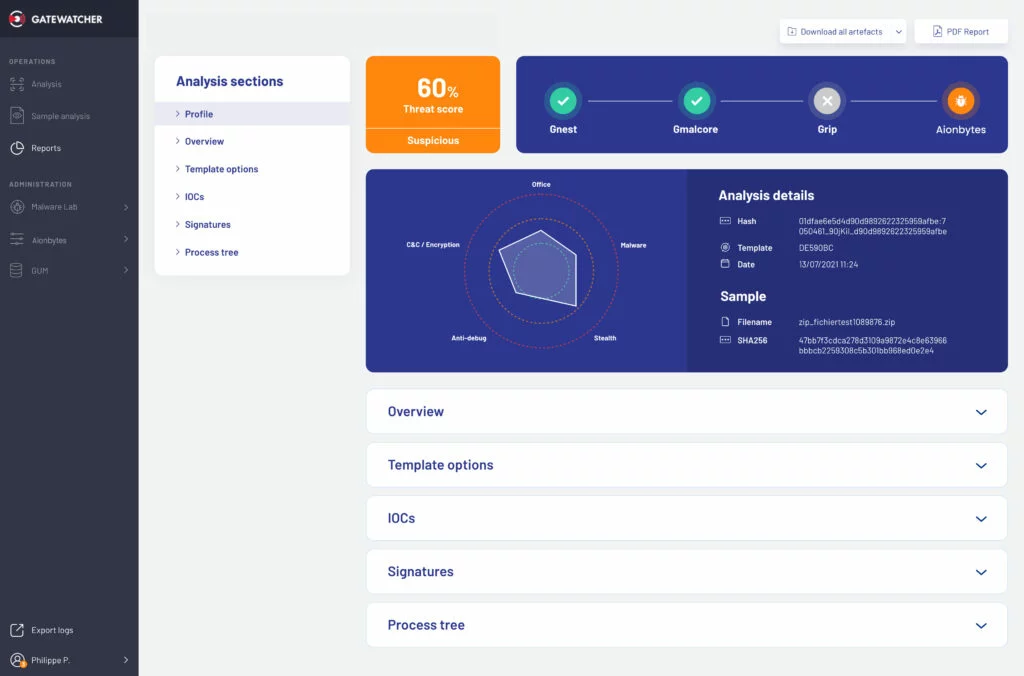Select Signatures in Analysis sections list
Screen dimensions: 1024x676
point(252,224)
